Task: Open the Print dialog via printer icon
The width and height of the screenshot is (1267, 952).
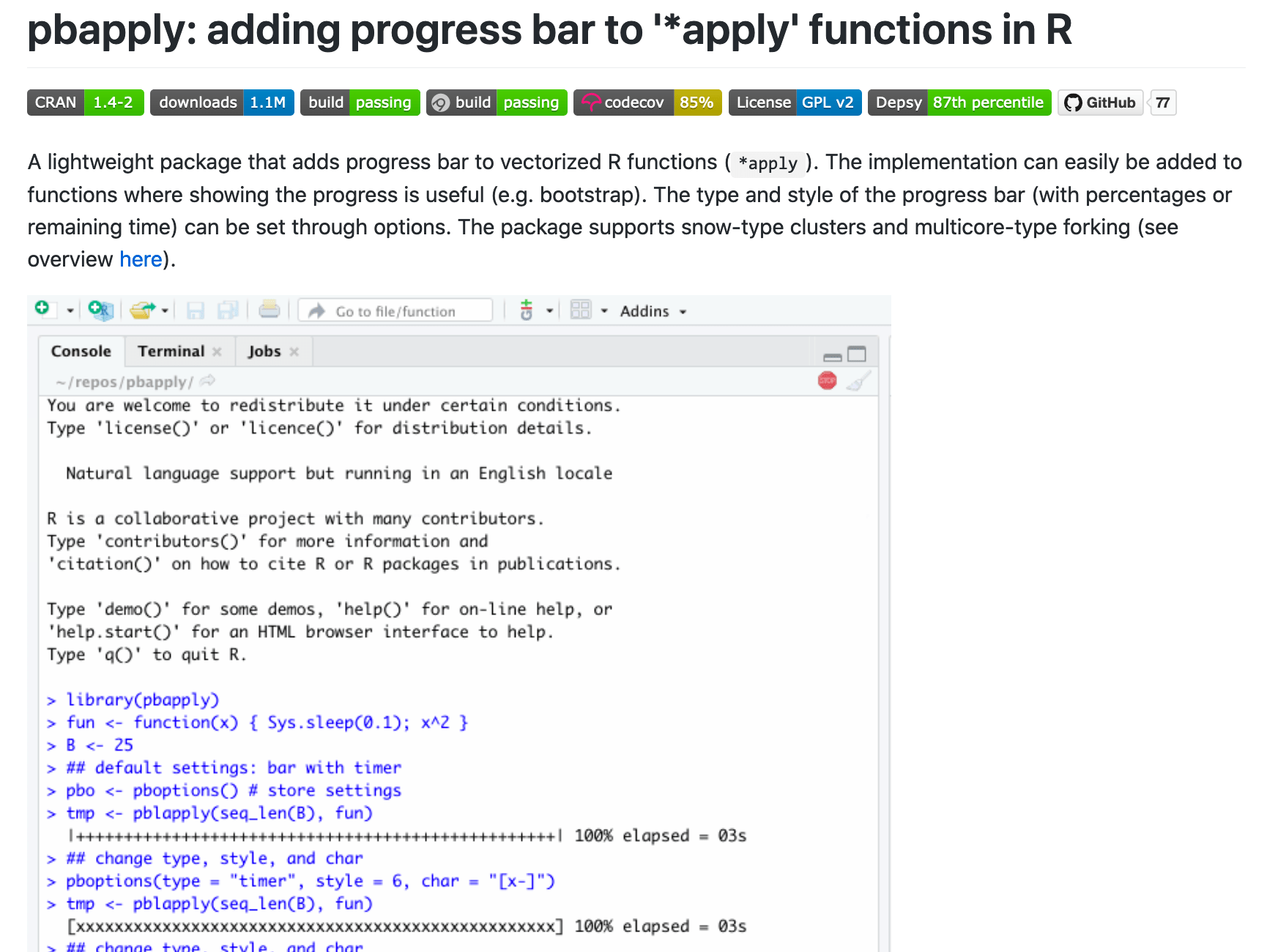Action: (270, 310)
